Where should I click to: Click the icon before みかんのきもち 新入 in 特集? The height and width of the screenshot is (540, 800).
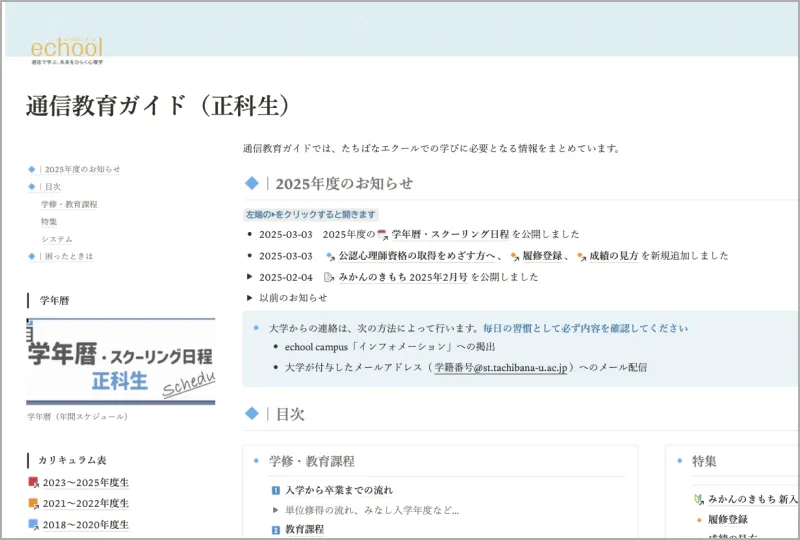pos(699,499)
